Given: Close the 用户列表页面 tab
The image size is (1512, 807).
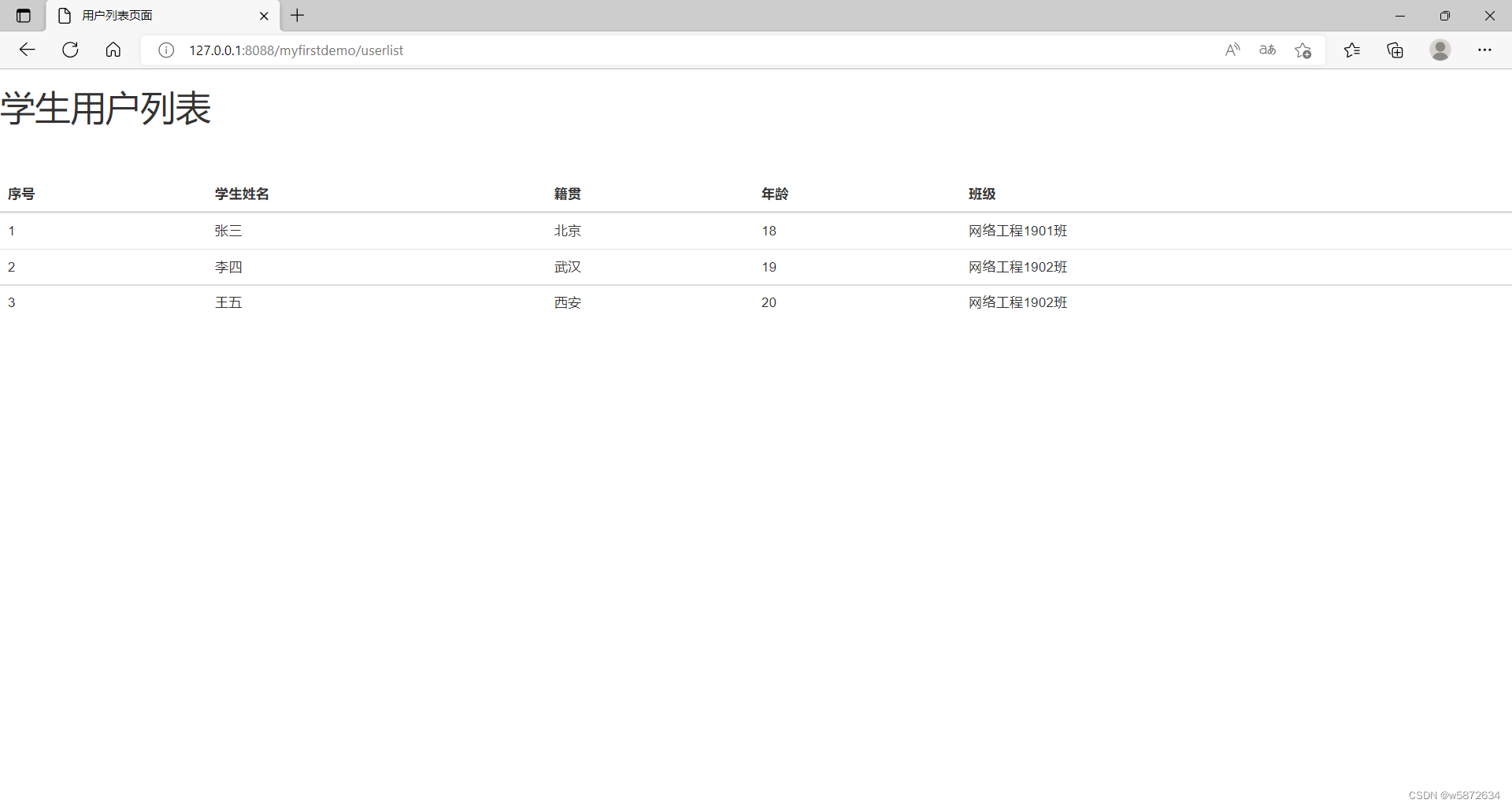Looking at the screenshot, I should coord(264,16).
